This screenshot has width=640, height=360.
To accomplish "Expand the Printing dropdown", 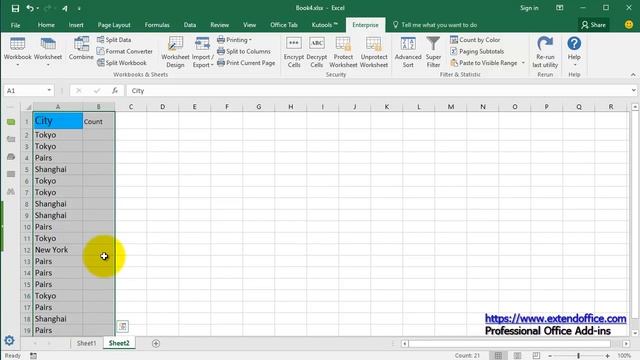I will point(235,40).
